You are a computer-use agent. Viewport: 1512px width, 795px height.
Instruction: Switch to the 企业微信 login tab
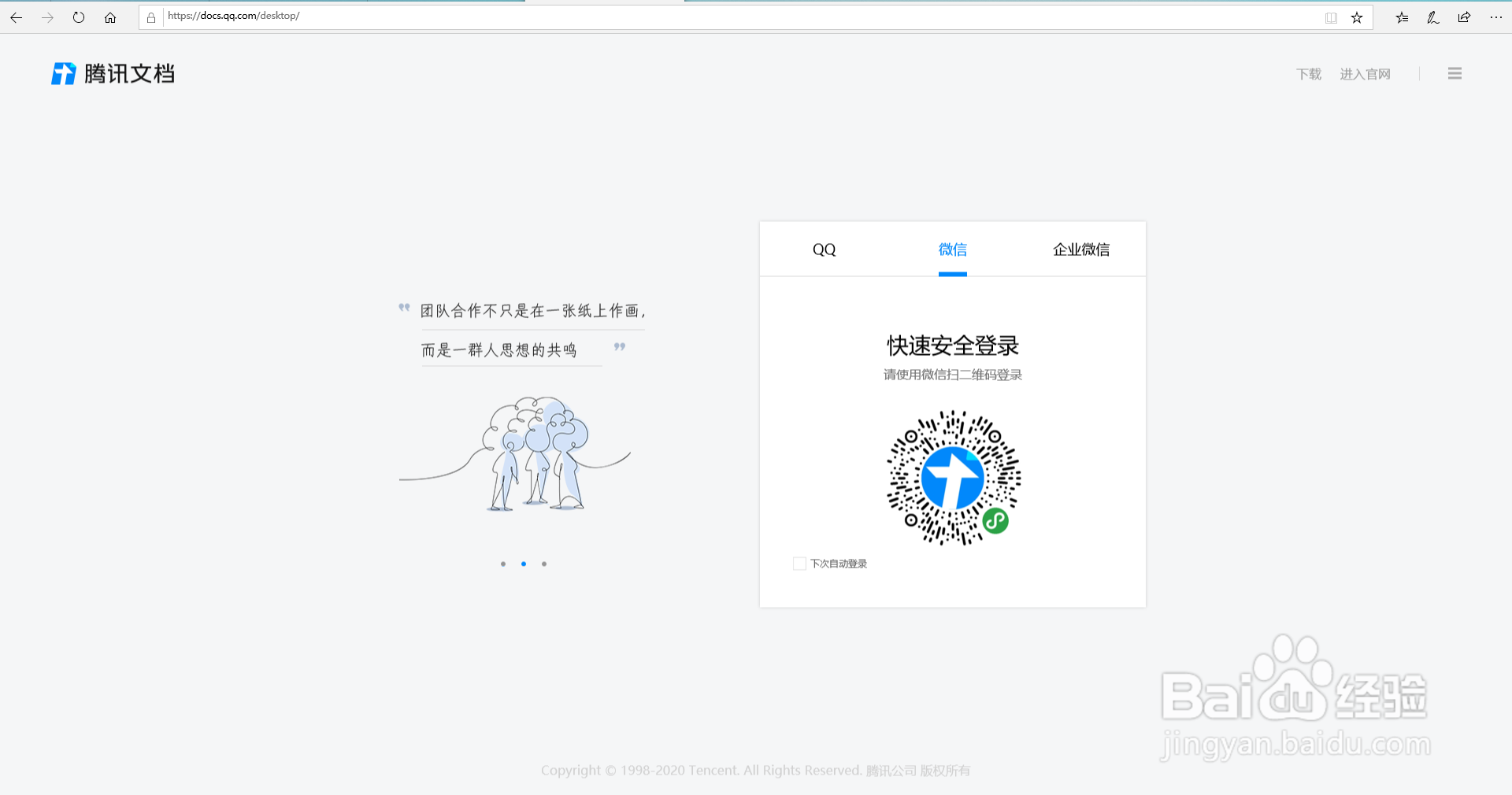click(1081, 250)
